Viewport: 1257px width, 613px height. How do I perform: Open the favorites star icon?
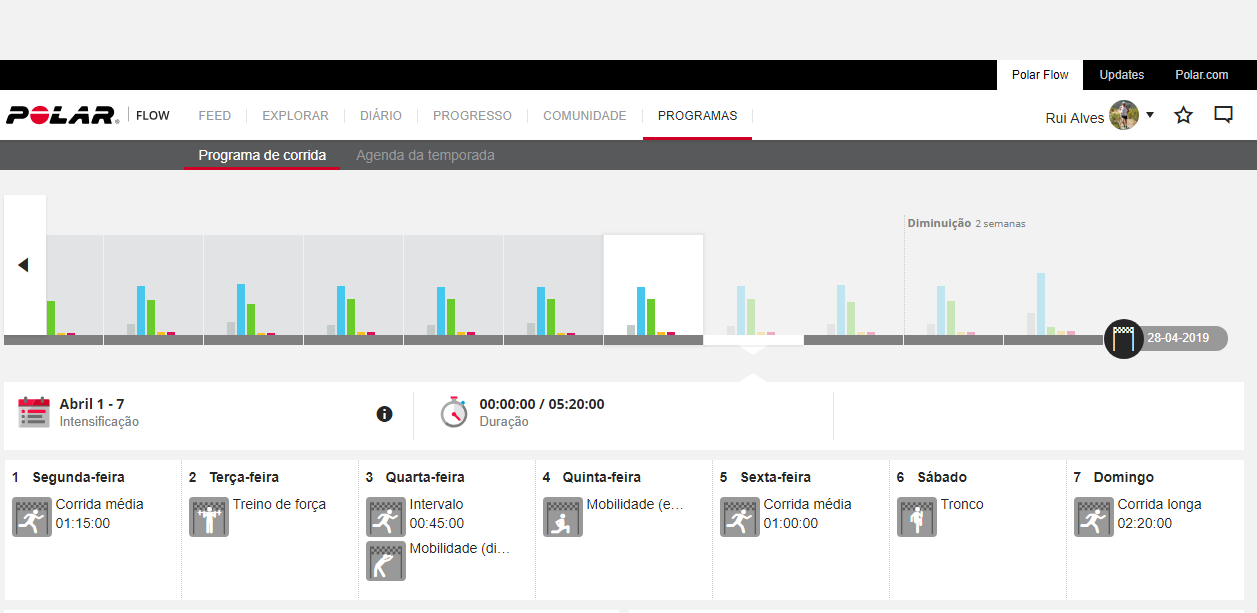(x=1184, y=115)
